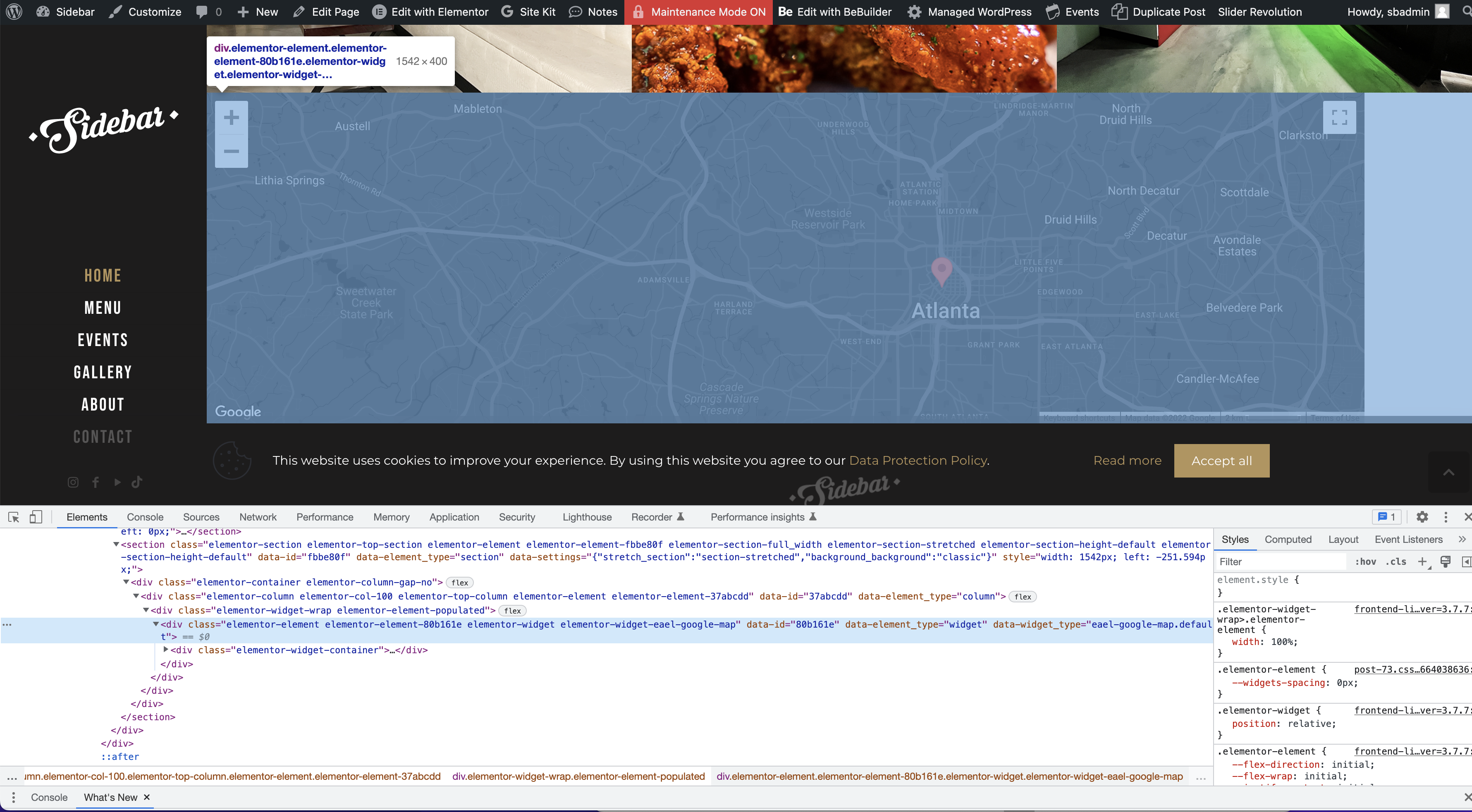1472x812 pixels.
Task: Click the Site Kit icon in admin bar
Action: point(508,12)
